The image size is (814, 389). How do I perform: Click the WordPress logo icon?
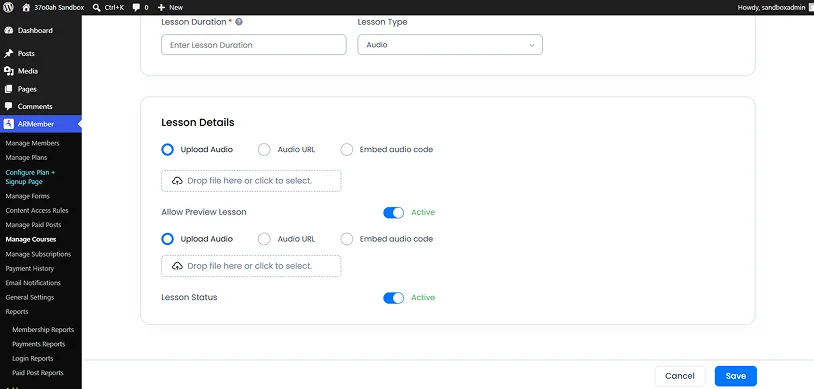tap(8, 7)
